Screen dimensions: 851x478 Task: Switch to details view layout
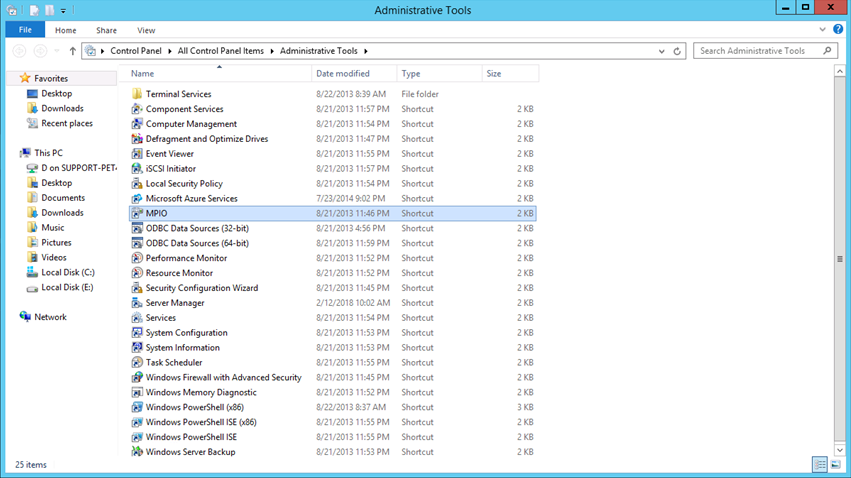pyautogui.click(x=820, y=465)
